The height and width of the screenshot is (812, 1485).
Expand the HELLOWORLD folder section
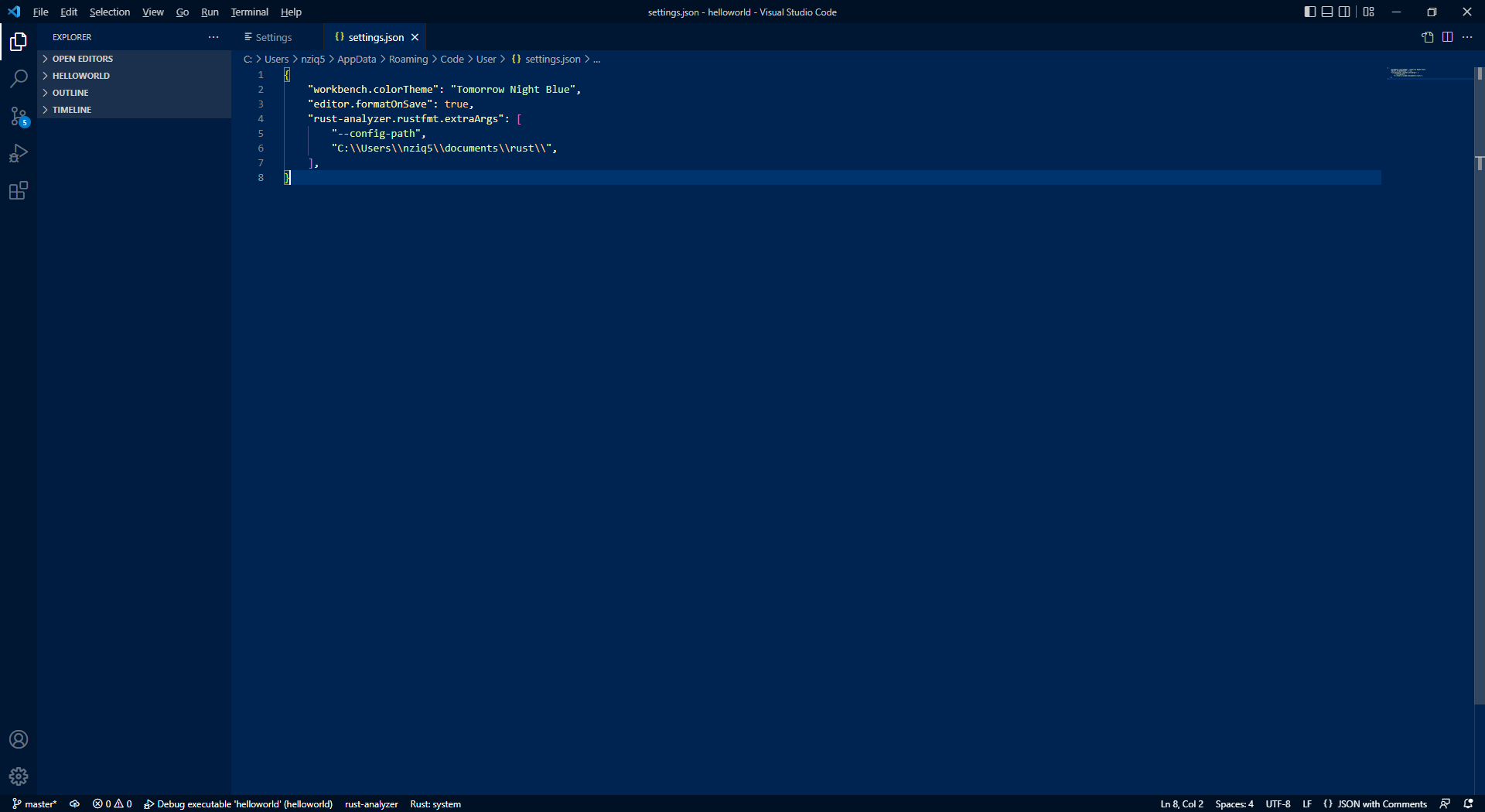pos(135,76)
